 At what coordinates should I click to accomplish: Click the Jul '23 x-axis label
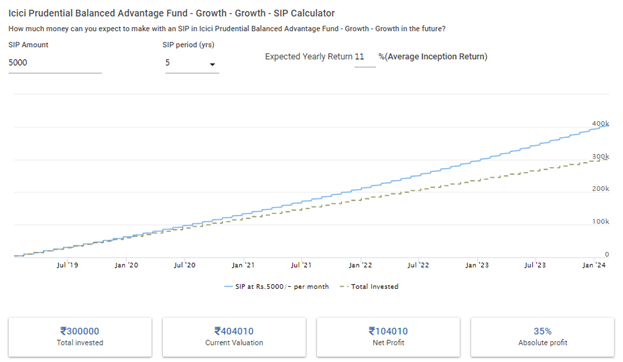(535, 265)
